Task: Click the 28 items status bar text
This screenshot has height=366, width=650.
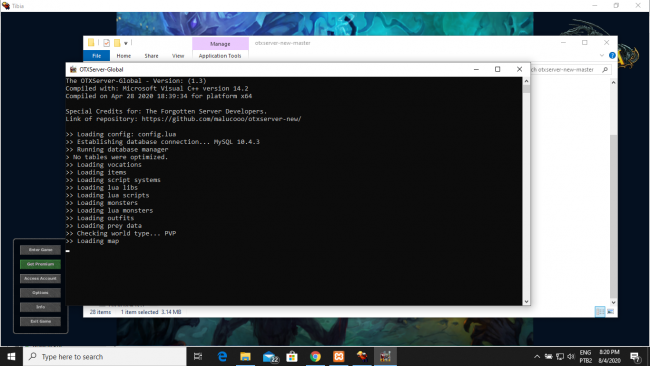Action: (100, 312)
